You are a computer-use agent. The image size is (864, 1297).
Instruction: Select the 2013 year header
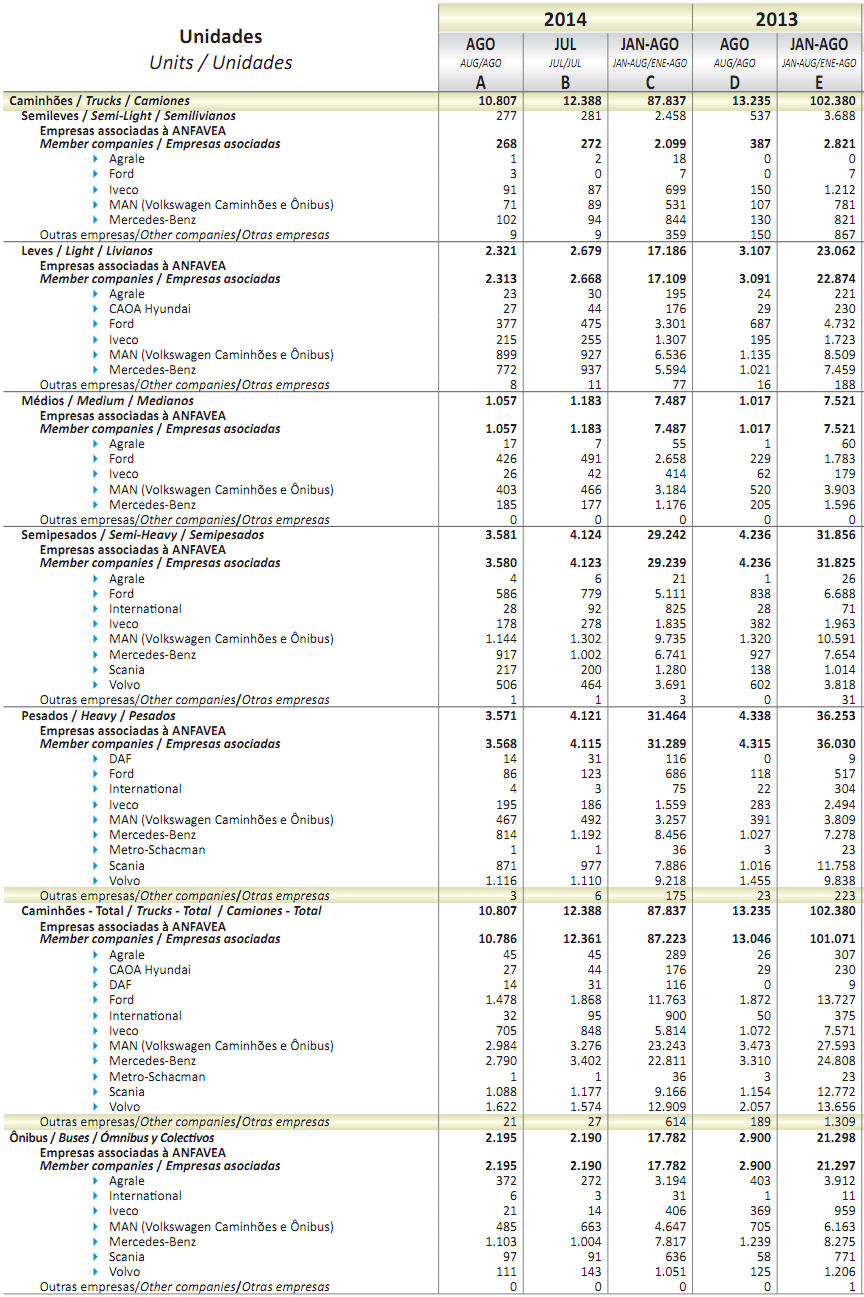click(777, 18)
